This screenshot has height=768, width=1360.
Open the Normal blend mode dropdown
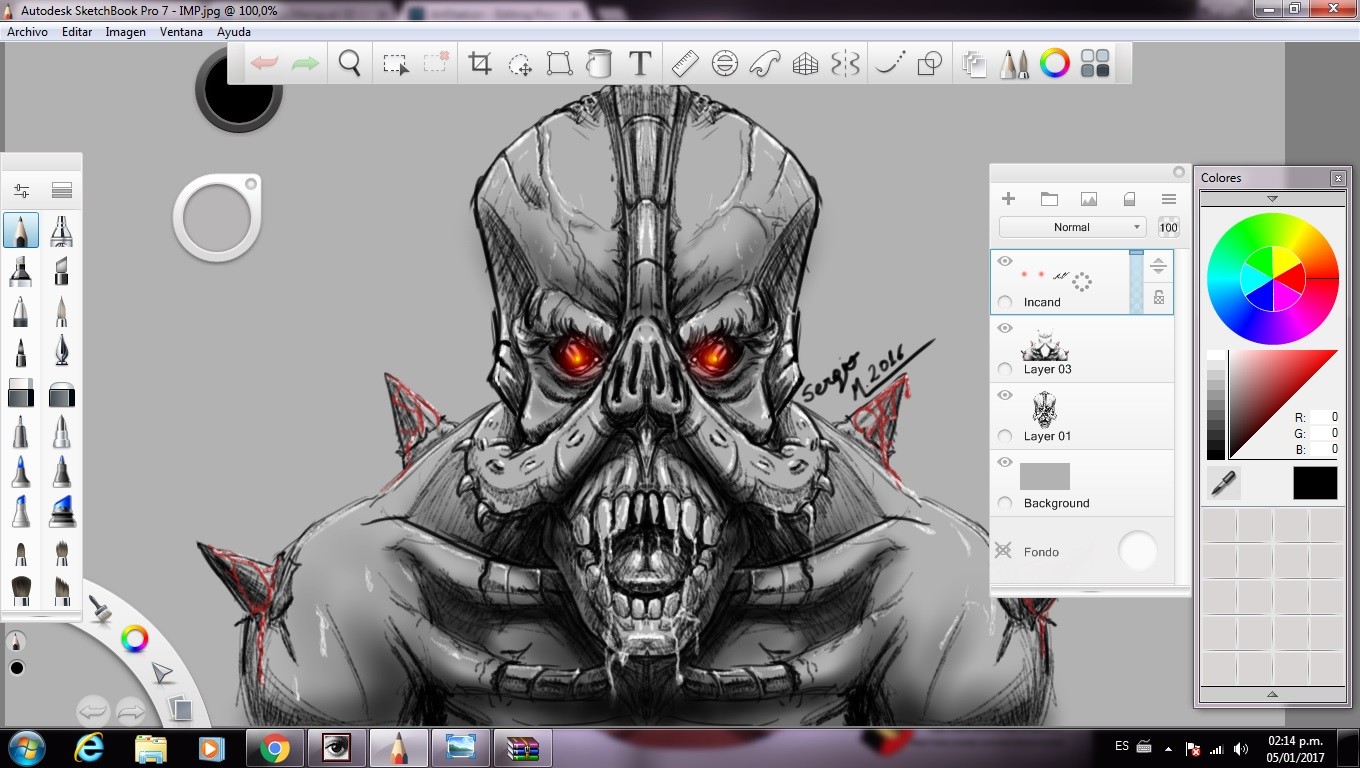tap(1071, 227)
